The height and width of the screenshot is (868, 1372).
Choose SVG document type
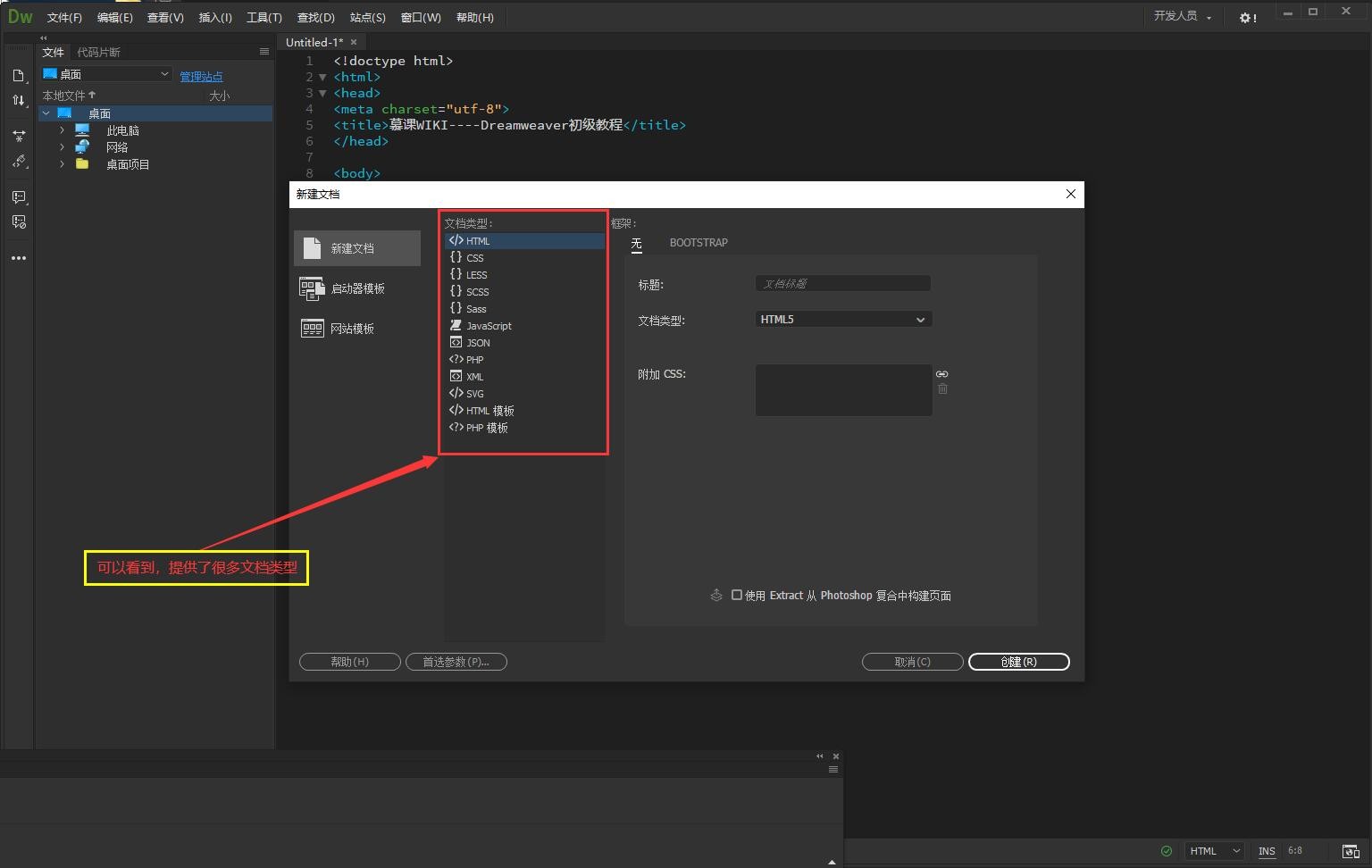click(525, 394)
